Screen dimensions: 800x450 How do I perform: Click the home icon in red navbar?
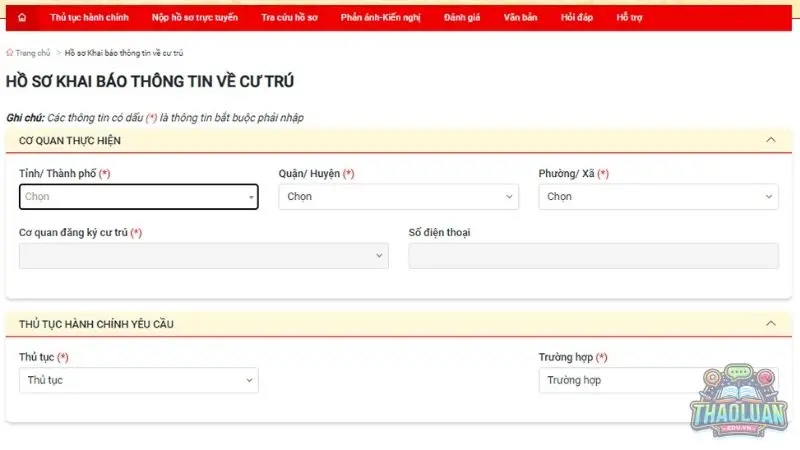tap(22, 17)
